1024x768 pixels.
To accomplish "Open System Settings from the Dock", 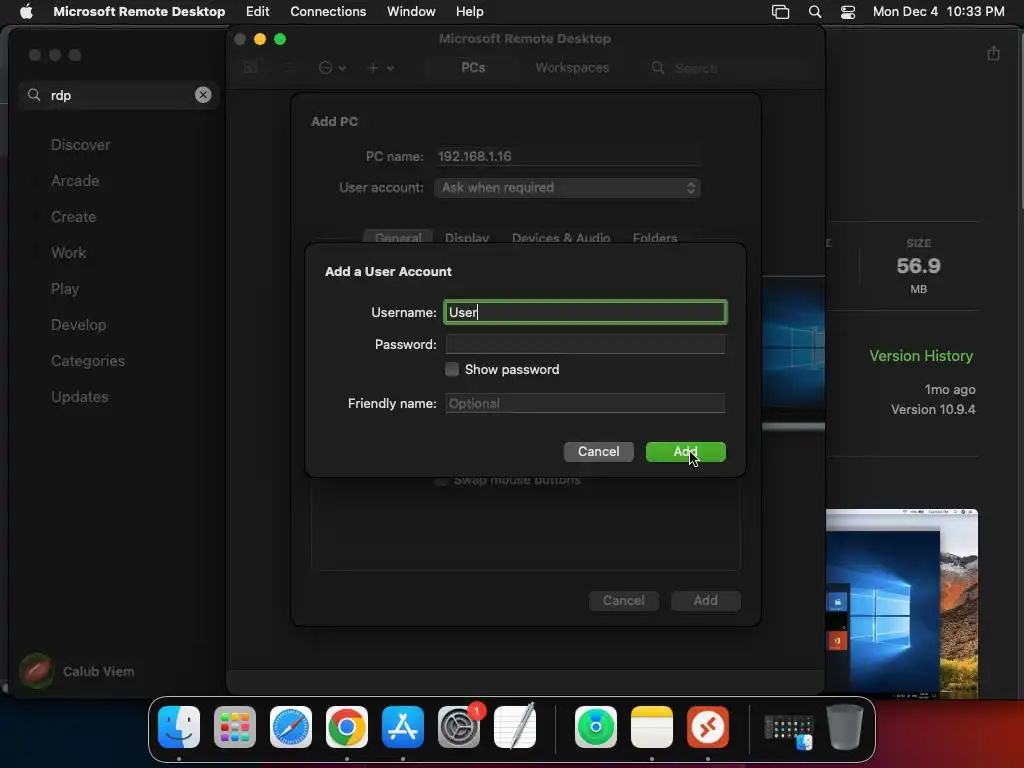I will click(459, 726).
